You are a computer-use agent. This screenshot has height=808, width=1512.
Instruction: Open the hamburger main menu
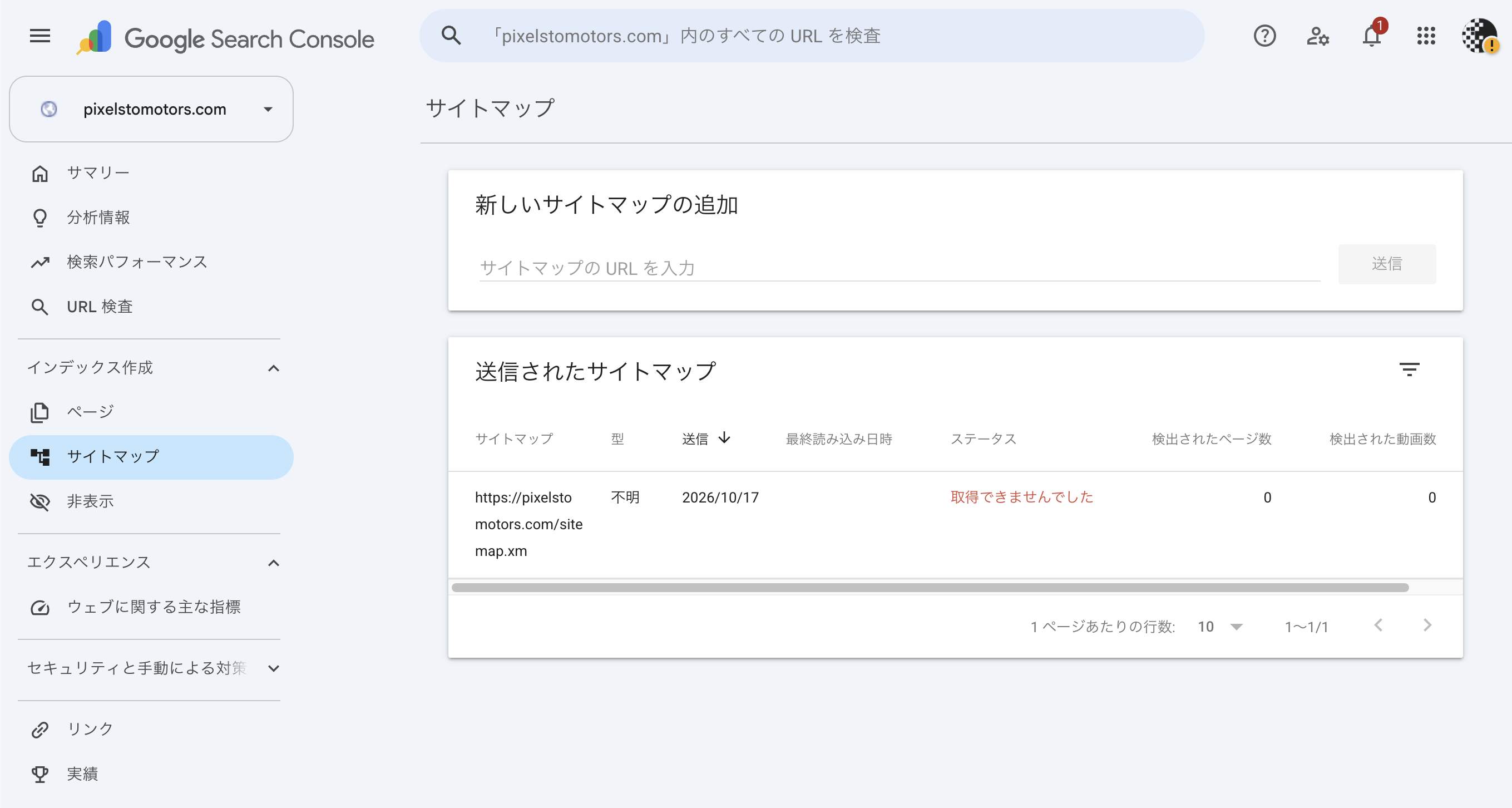(40, 36)
